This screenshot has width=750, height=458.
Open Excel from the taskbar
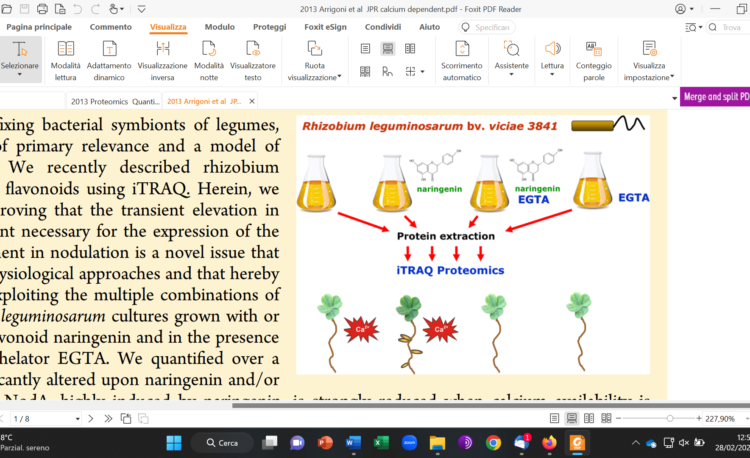(381, 442)
